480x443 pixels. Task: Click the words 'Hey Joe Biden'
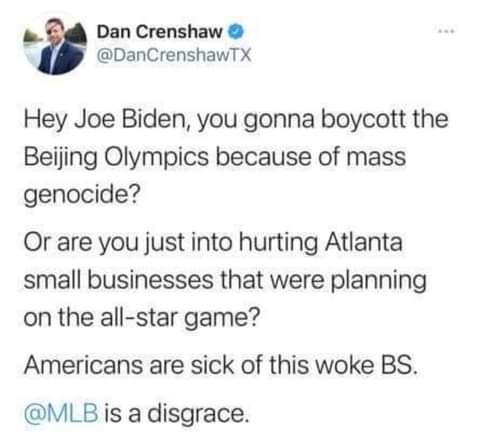(x=107, y=119)
